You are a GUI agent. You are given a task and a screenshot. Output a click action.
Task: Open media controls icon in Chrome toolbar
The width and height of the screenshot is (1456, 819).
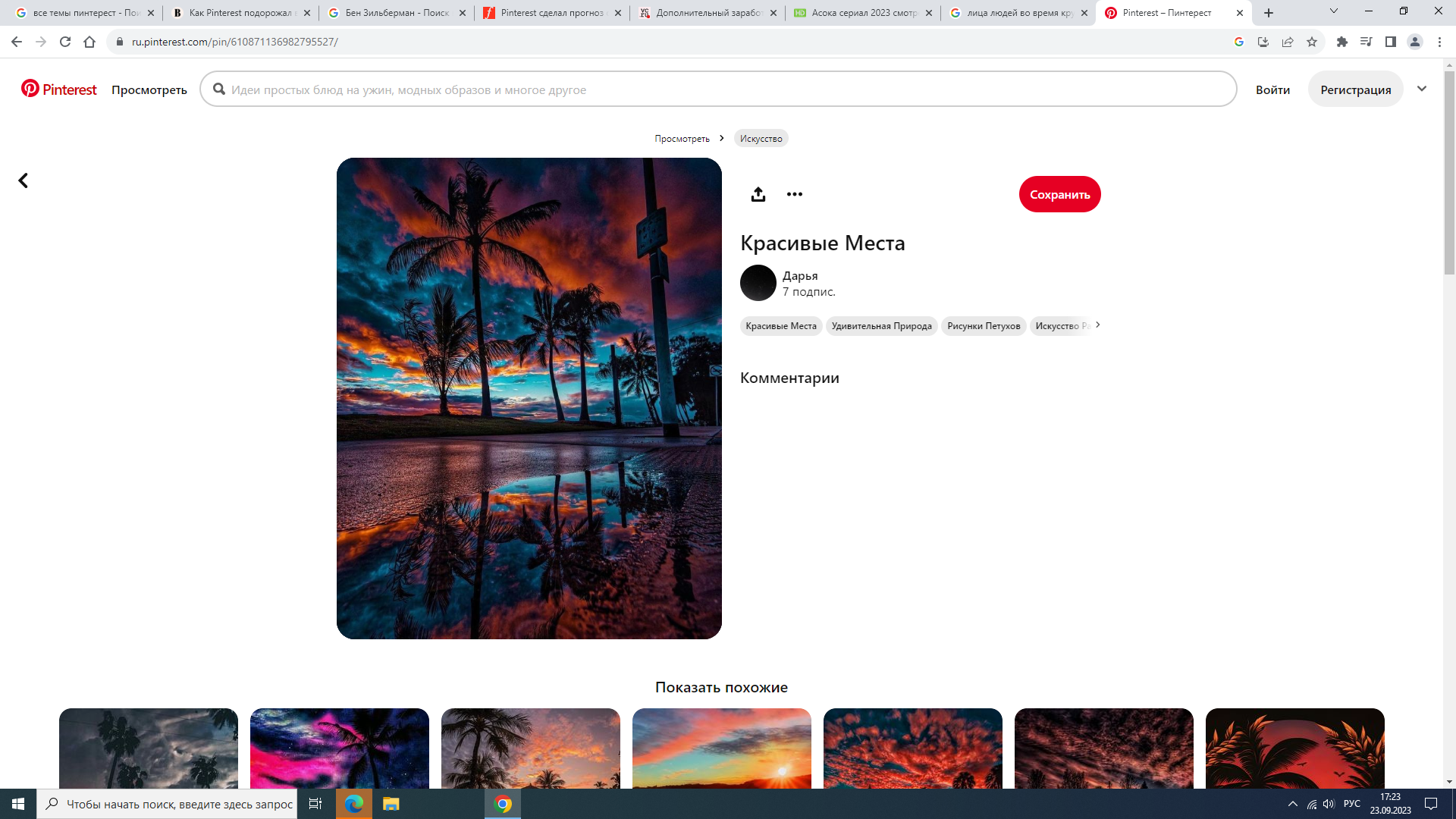pyautogui.click(x=1367, y=42)
